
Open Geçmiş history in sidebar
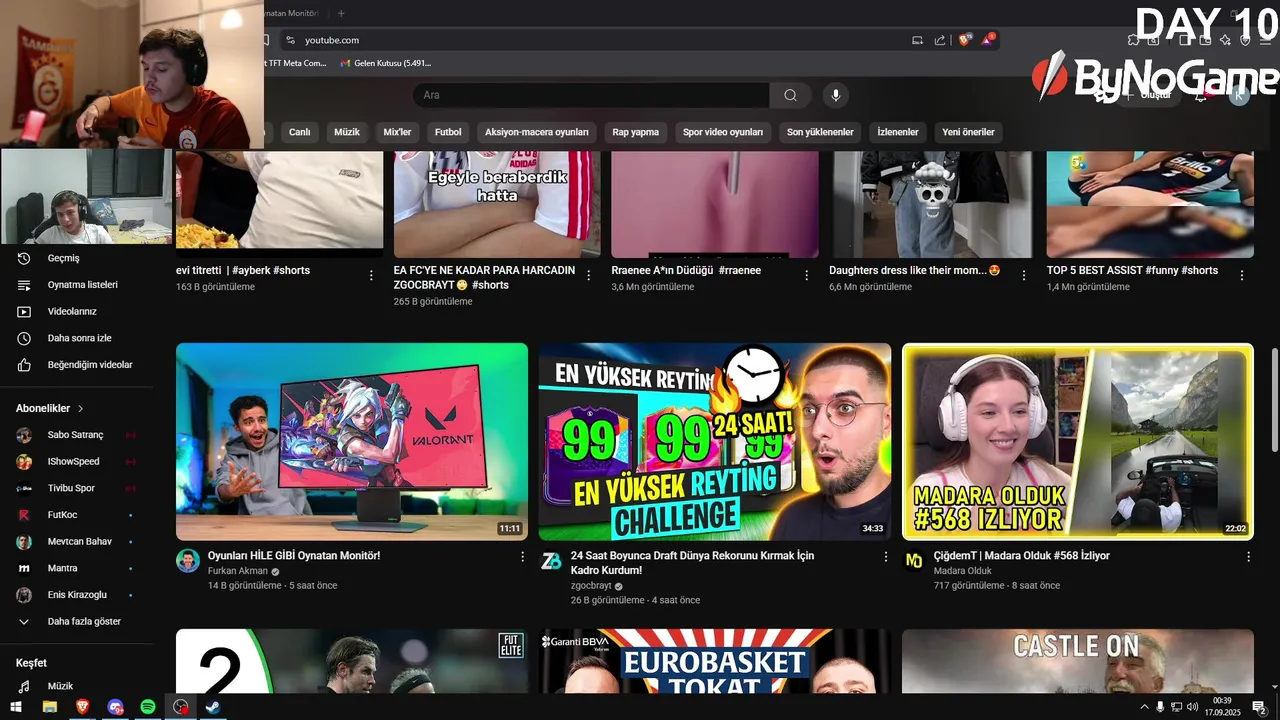click(x=63, y=258)
